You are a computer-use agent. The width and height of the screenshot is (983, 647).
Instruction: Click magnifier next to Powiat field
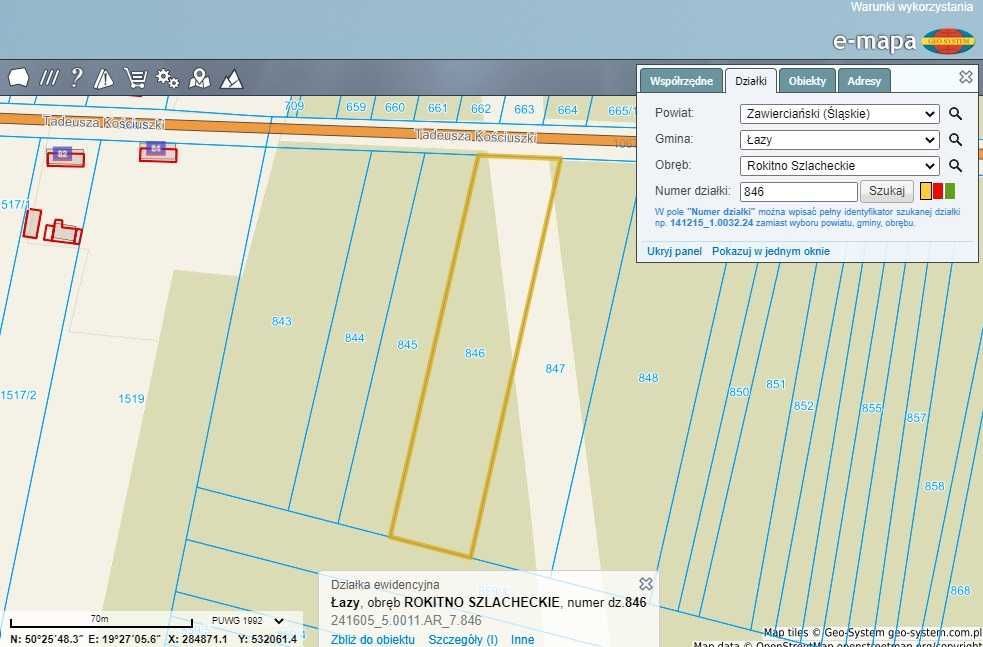click(955, 114)
